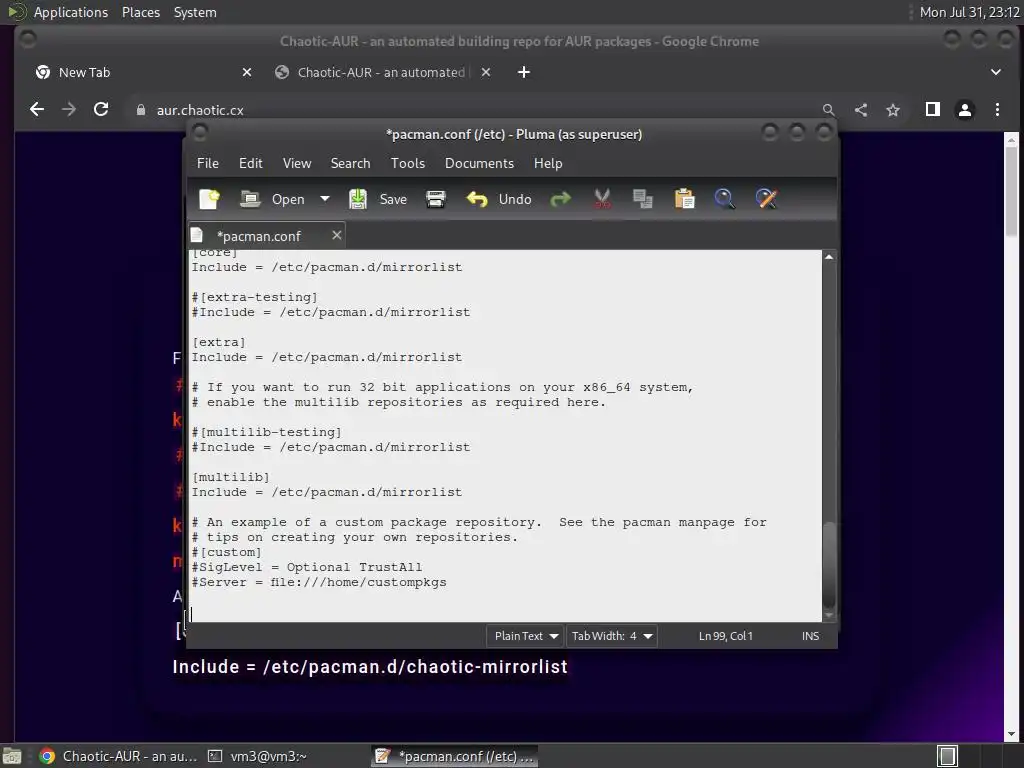Cut selection with the scissors icon
This screenshot has height=768, width=1024.
[x=602, y=199]
